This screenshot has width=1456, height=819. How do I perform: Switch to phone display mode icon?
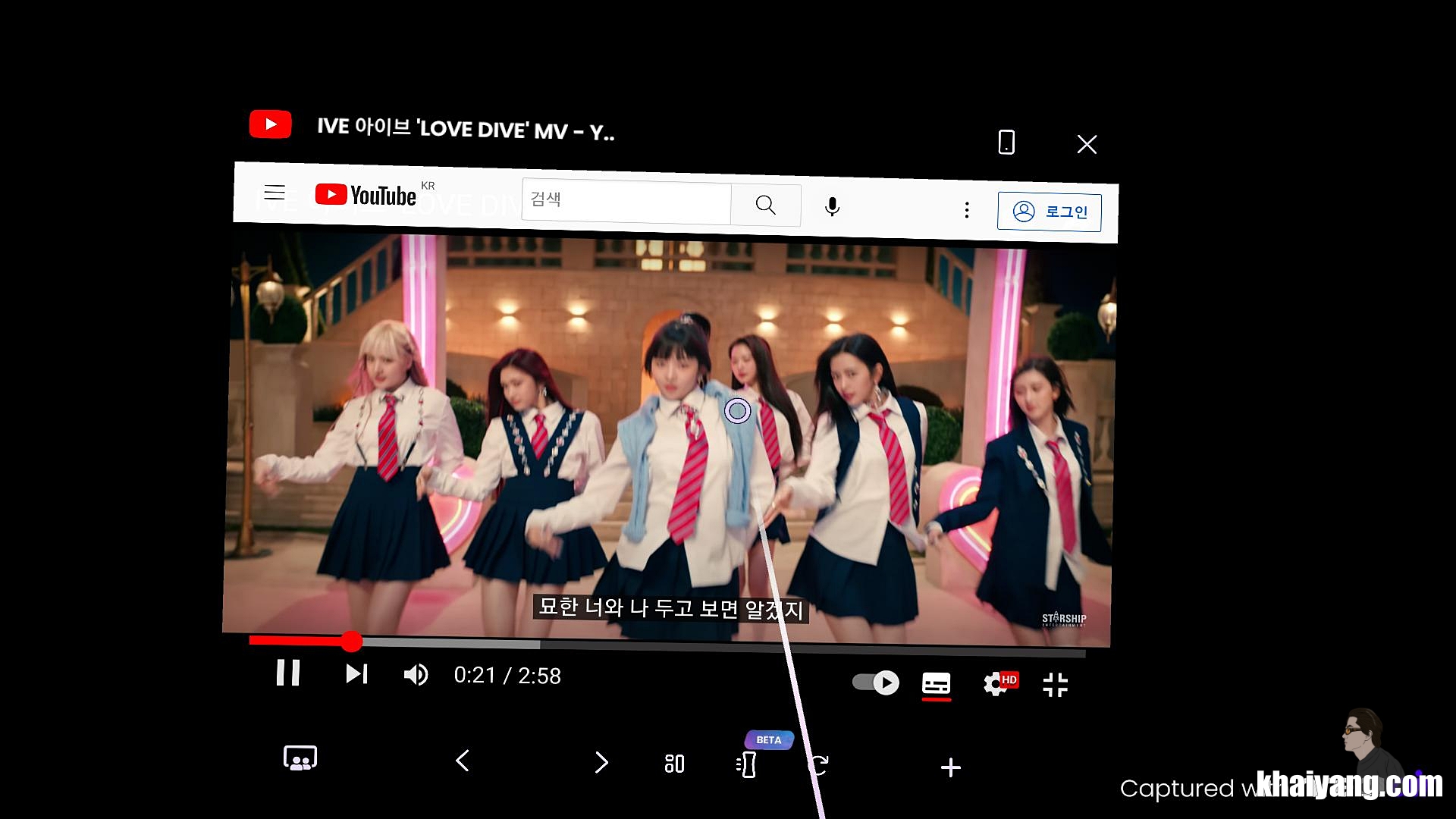(1006, 143)
